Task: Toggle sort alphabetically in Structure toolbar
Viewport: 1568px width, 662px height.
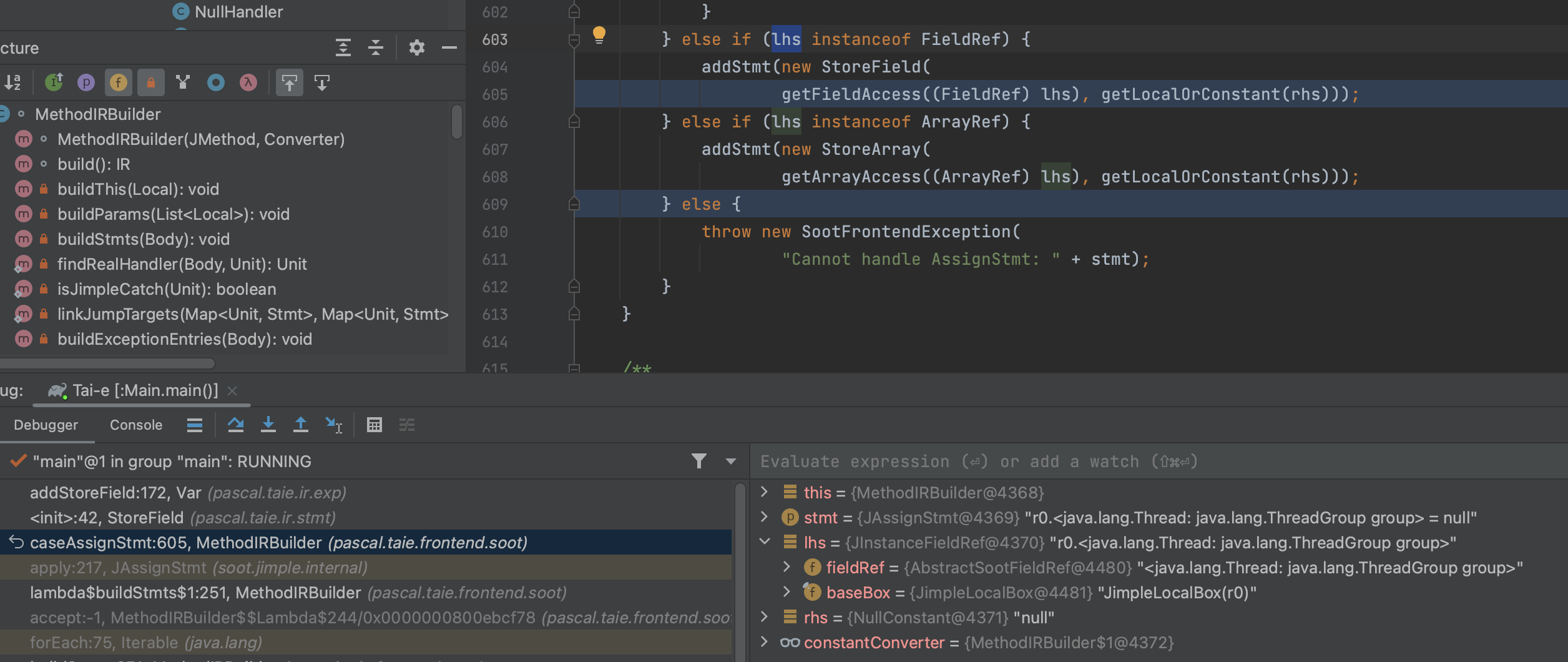Action: (12, 82)
